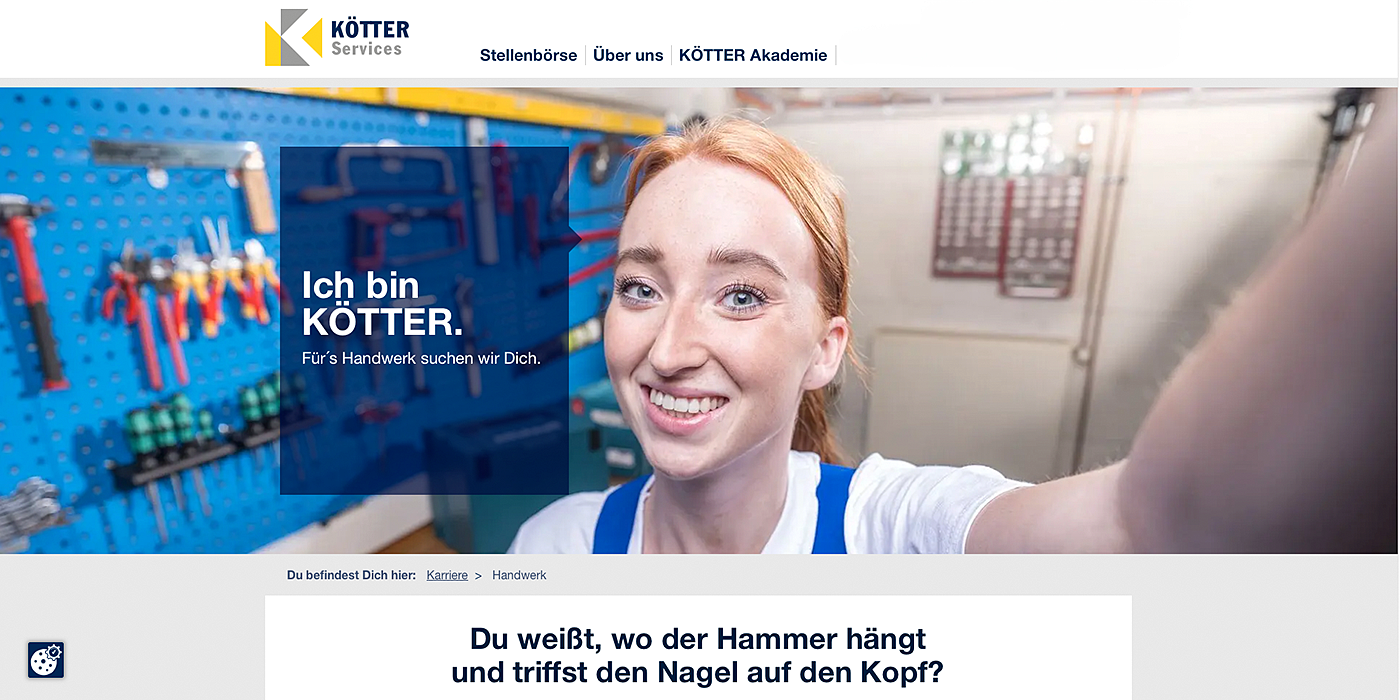Viewport: 1400px width, 700px height.
Task: Click the Handwerk breadcrumb entry
Action: (519, 575)
